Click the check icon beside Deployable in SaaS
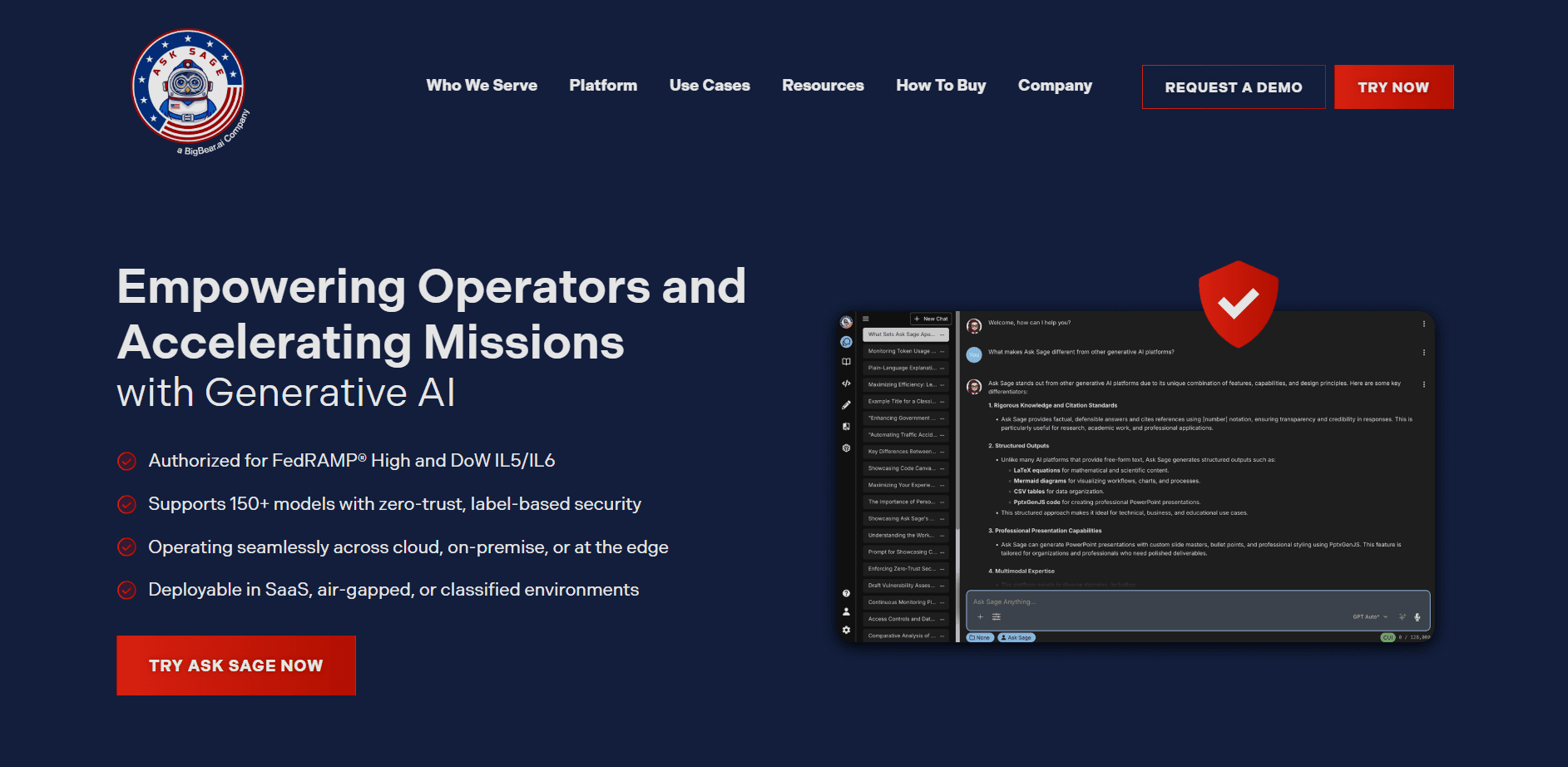The height and width of the screenshot is (767, 1568). pos(126,590)
